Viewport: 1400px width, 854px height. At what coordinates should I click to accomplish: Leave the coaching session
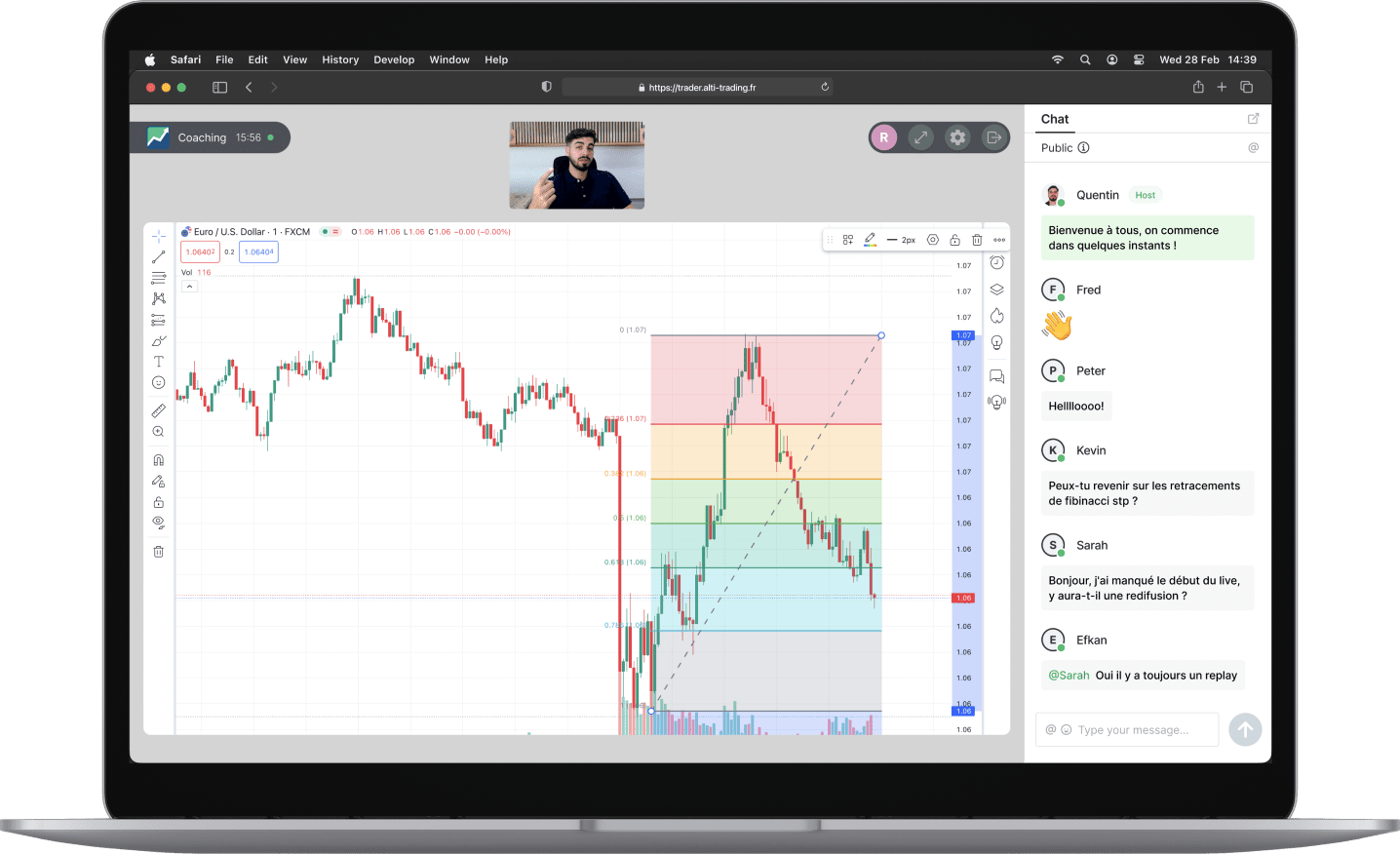coord(993,137)
